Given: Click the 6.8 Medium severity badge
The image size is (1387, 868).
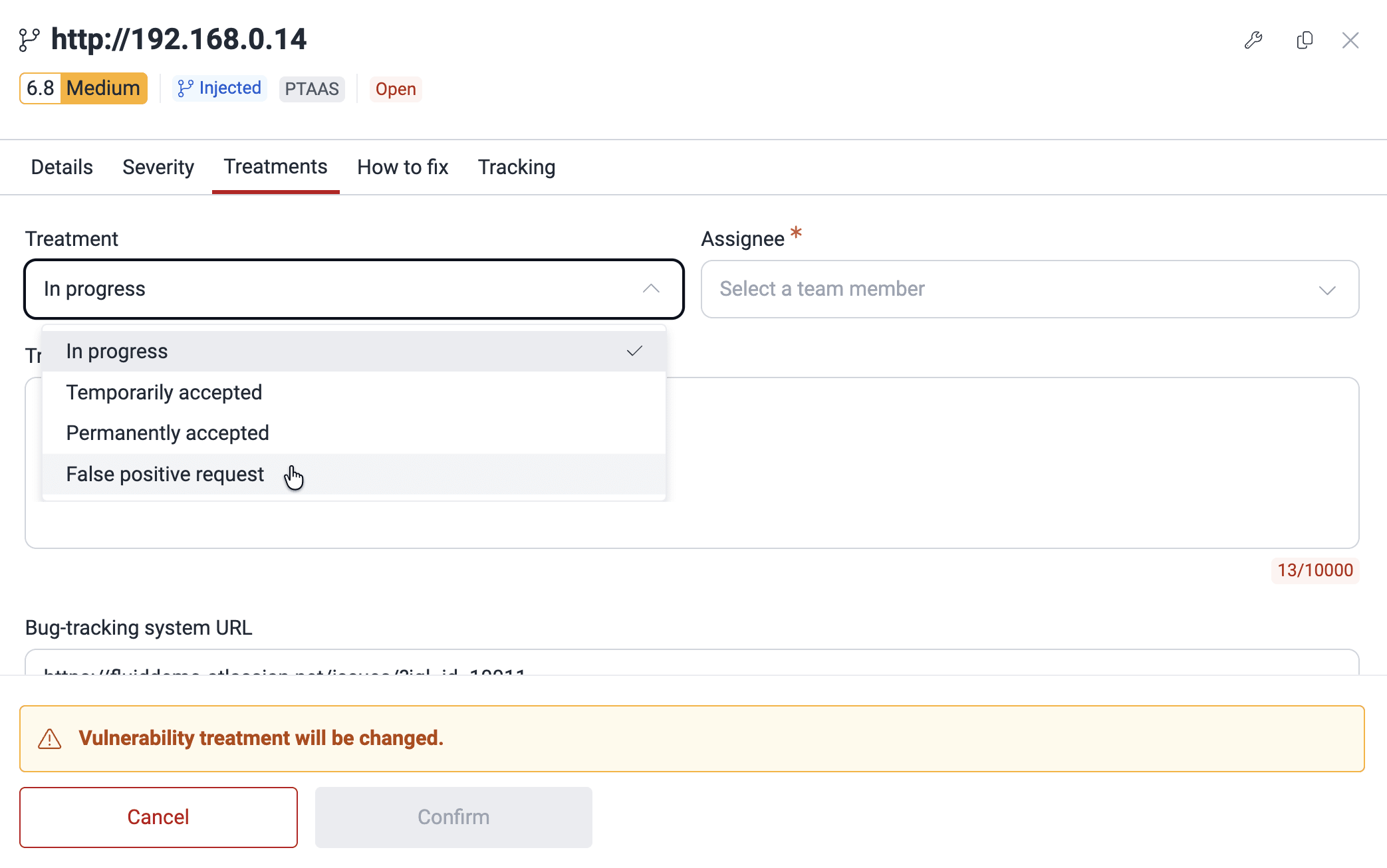Looking at the screenshot, I should point(83,88).
